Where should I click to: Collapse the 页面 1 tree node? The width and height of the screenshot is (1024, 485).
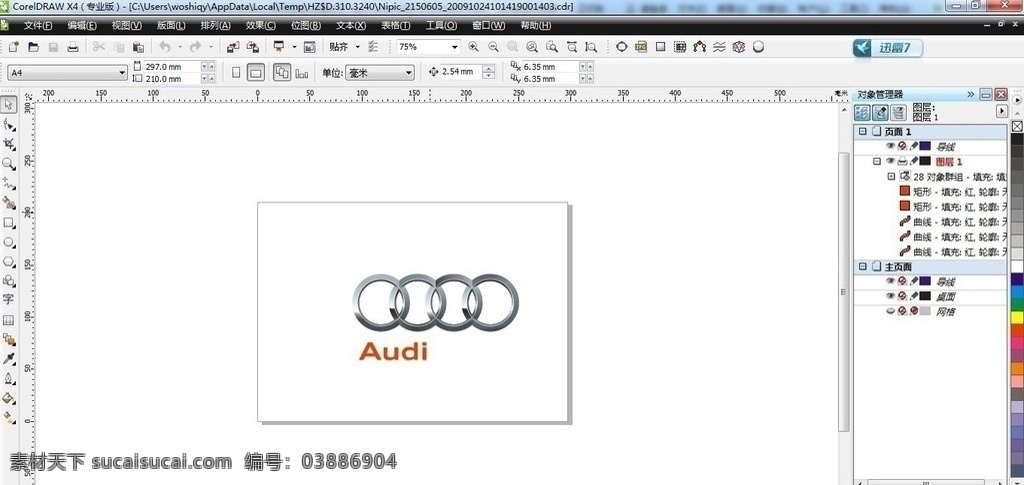click(862, 131)
